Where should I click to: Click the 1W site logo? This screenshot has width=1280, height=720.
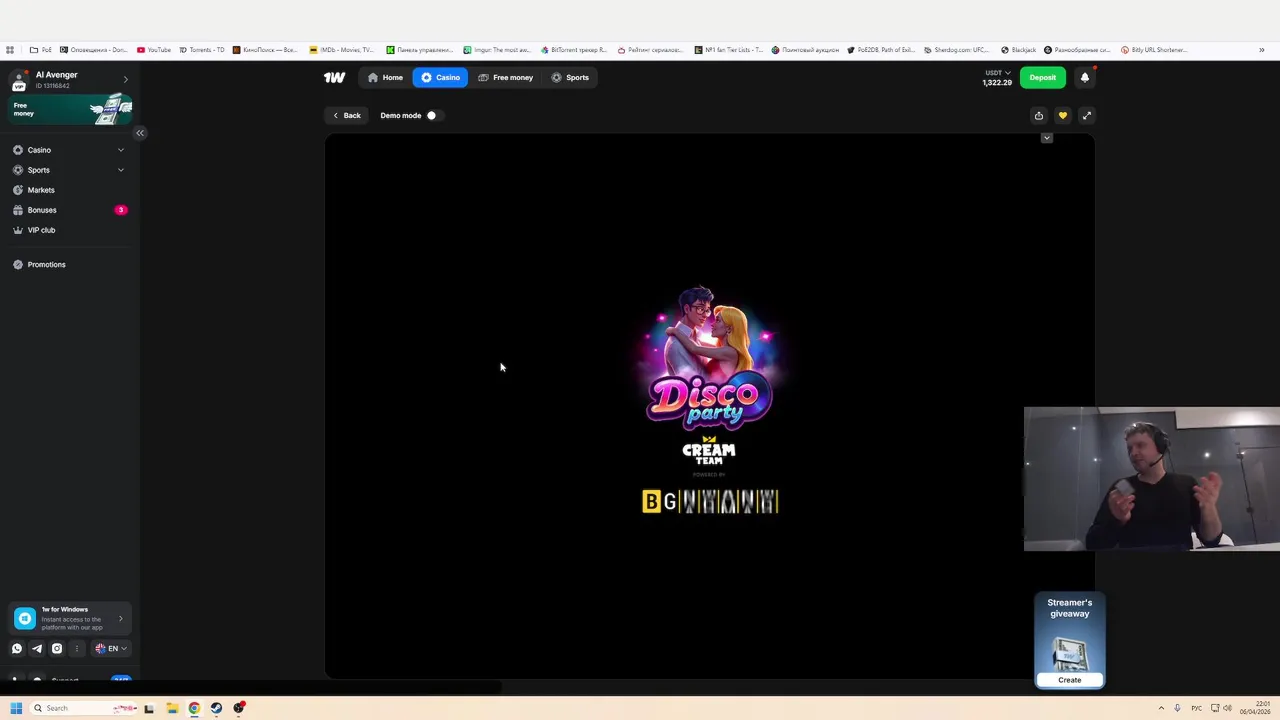(x=334, y=77)
